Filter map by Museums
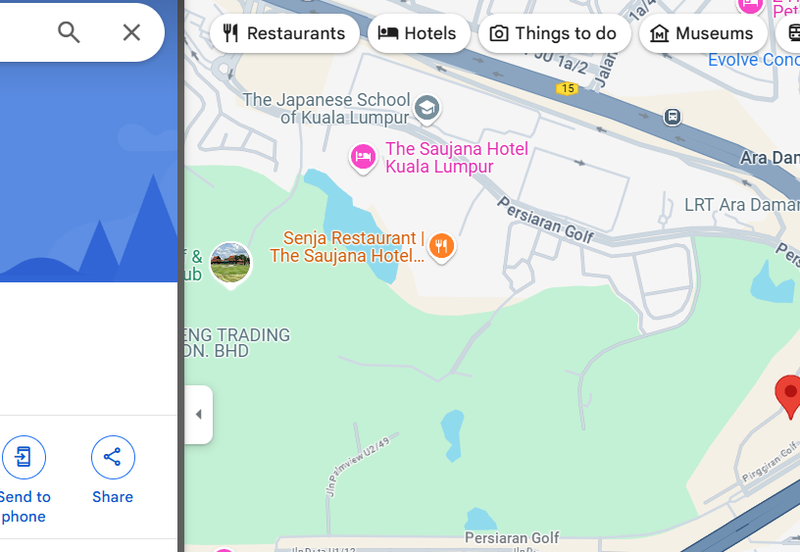 pyautogui.click(x=703, y=34)
